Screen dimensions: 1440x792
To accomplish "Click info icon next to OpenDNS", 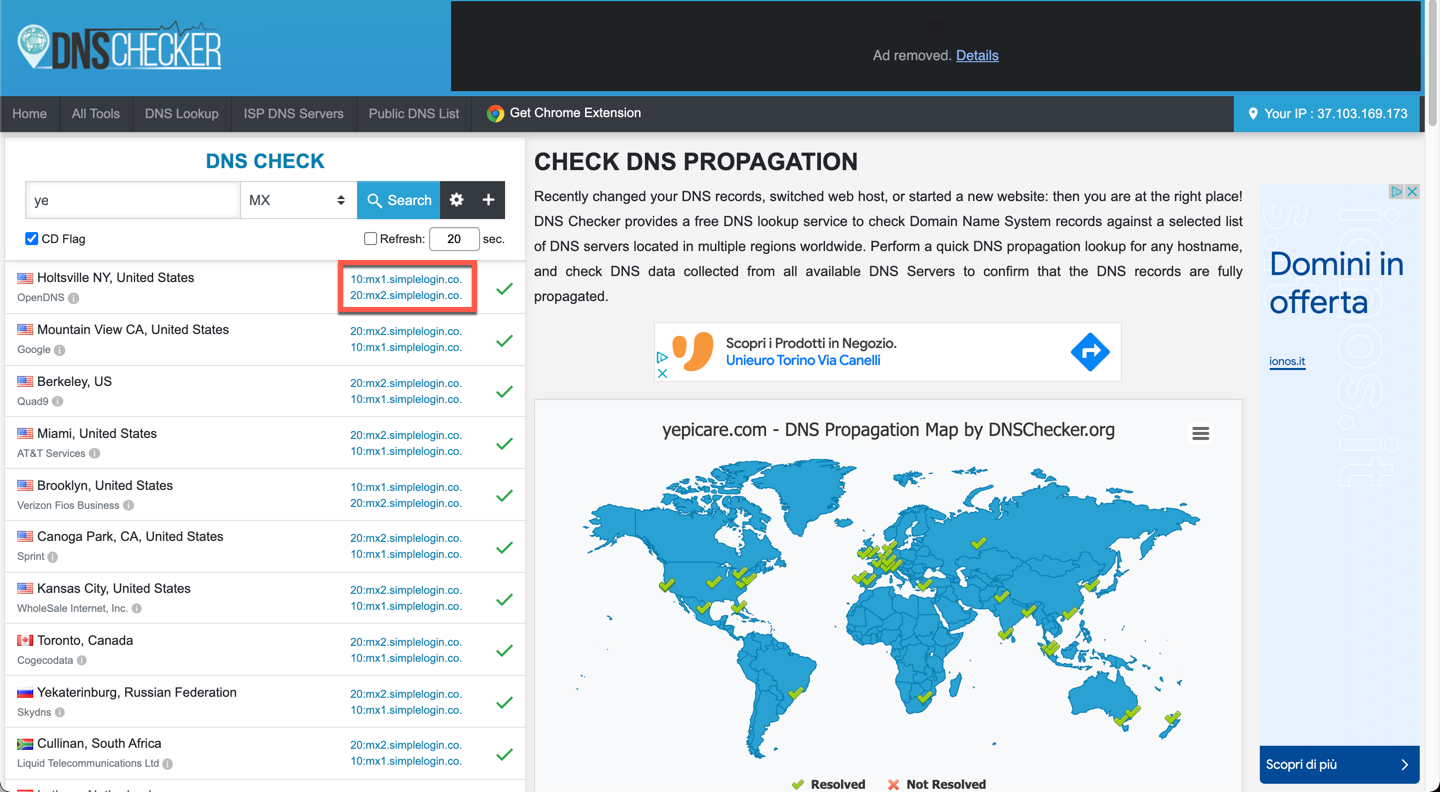I will coord(74,298).
